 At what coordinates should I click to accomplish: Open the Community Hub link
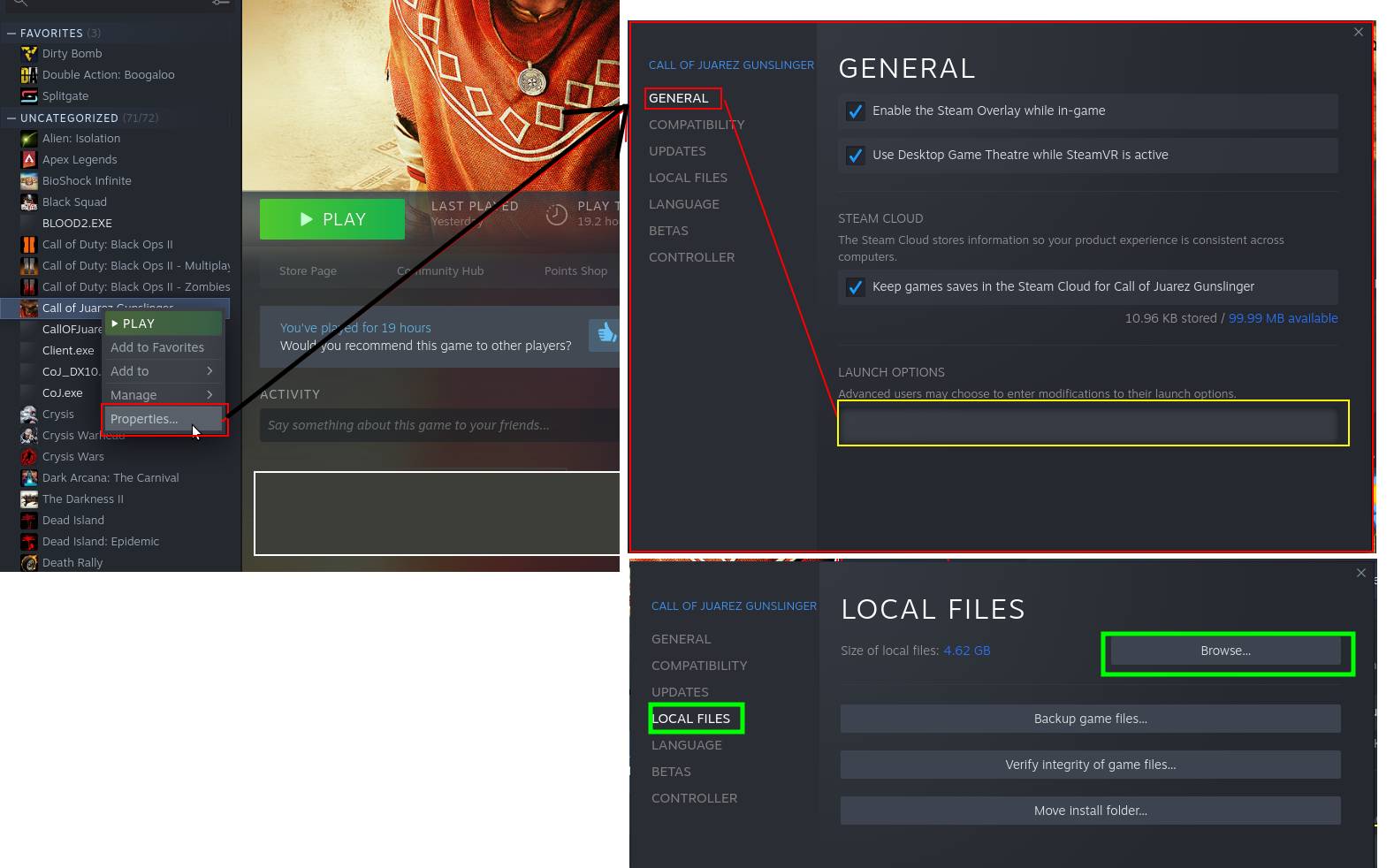click(440, 271)
